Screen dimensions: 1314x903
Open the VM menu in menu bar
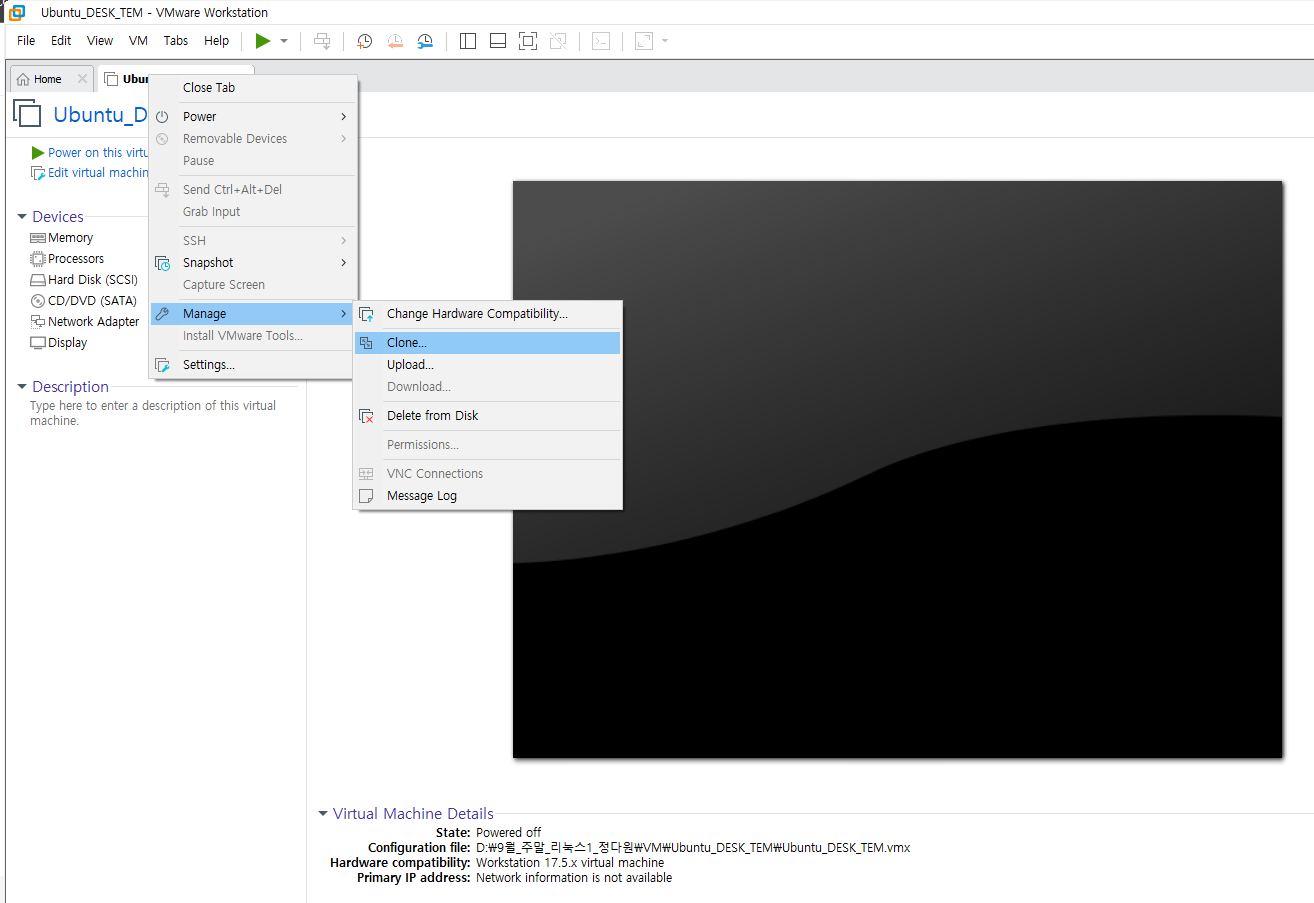(138, 41)
